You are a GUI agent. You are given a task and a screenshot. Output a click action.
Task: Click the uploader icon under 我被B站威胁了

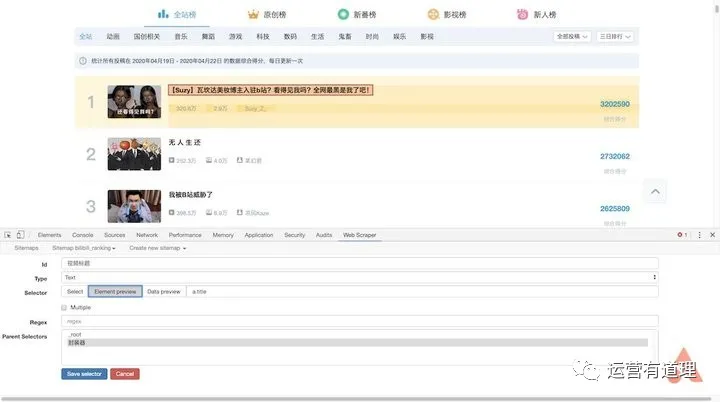(x=239, y=213)
